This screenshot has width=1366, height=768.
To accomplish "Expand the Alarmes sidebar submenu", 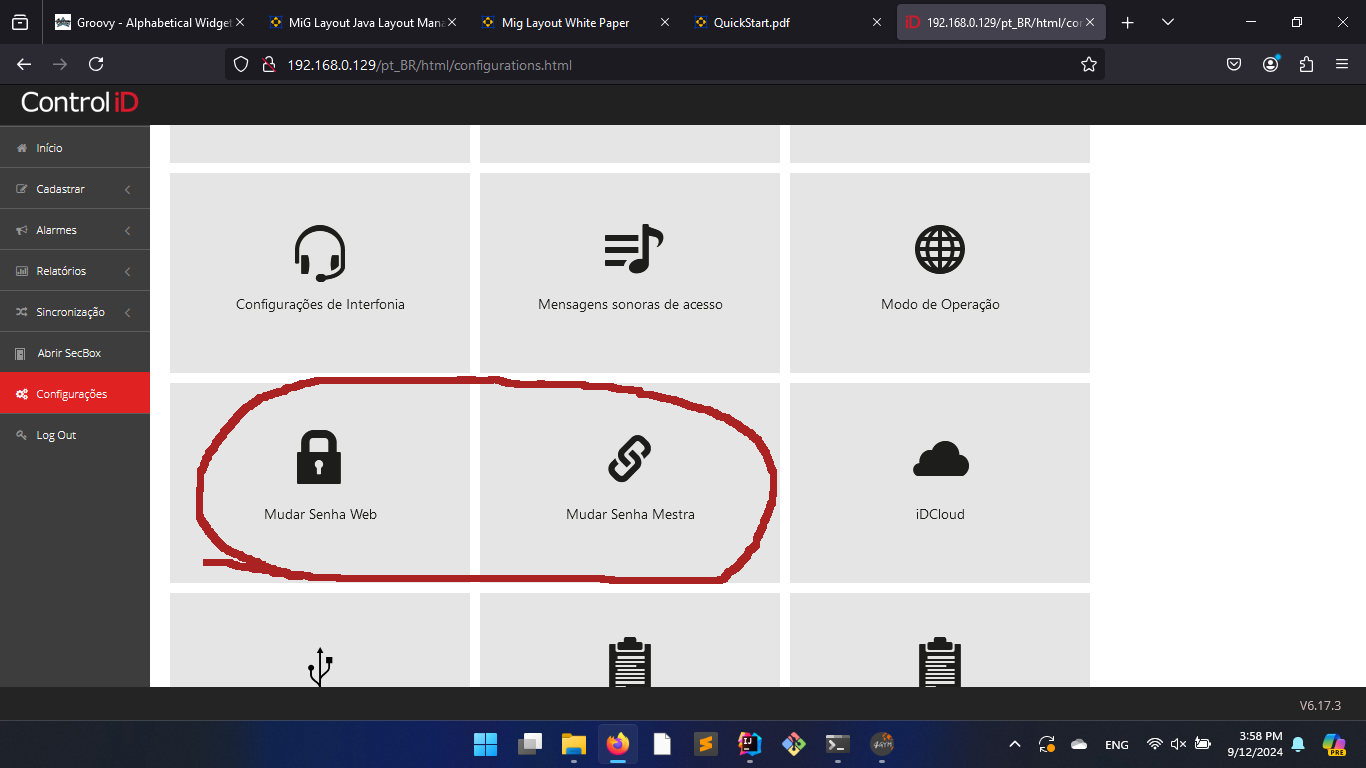I will [75, 230].
